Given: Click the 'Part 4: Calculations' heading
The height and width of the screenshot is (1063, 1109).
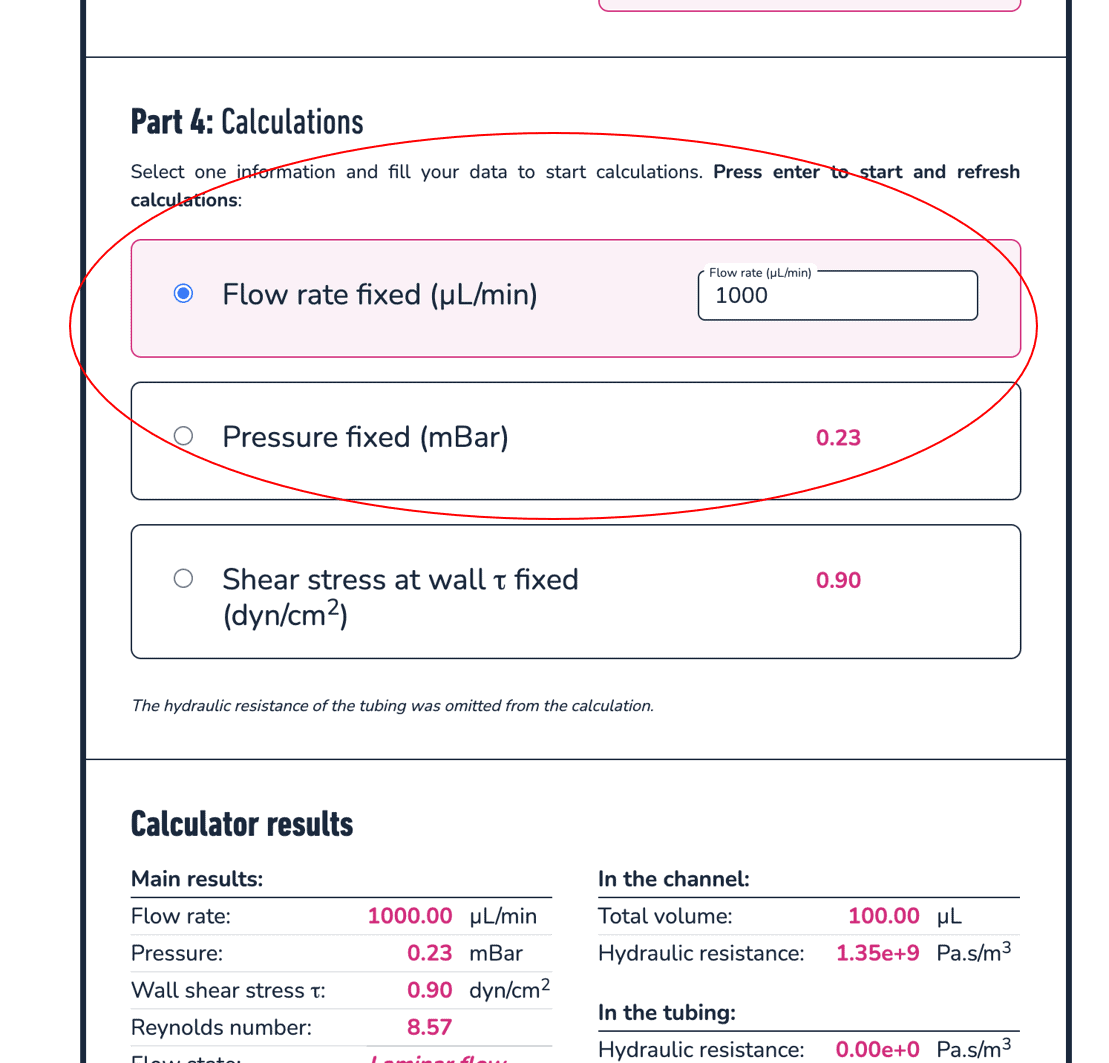Looking at the screenshot, I should [x=247, y=122].
